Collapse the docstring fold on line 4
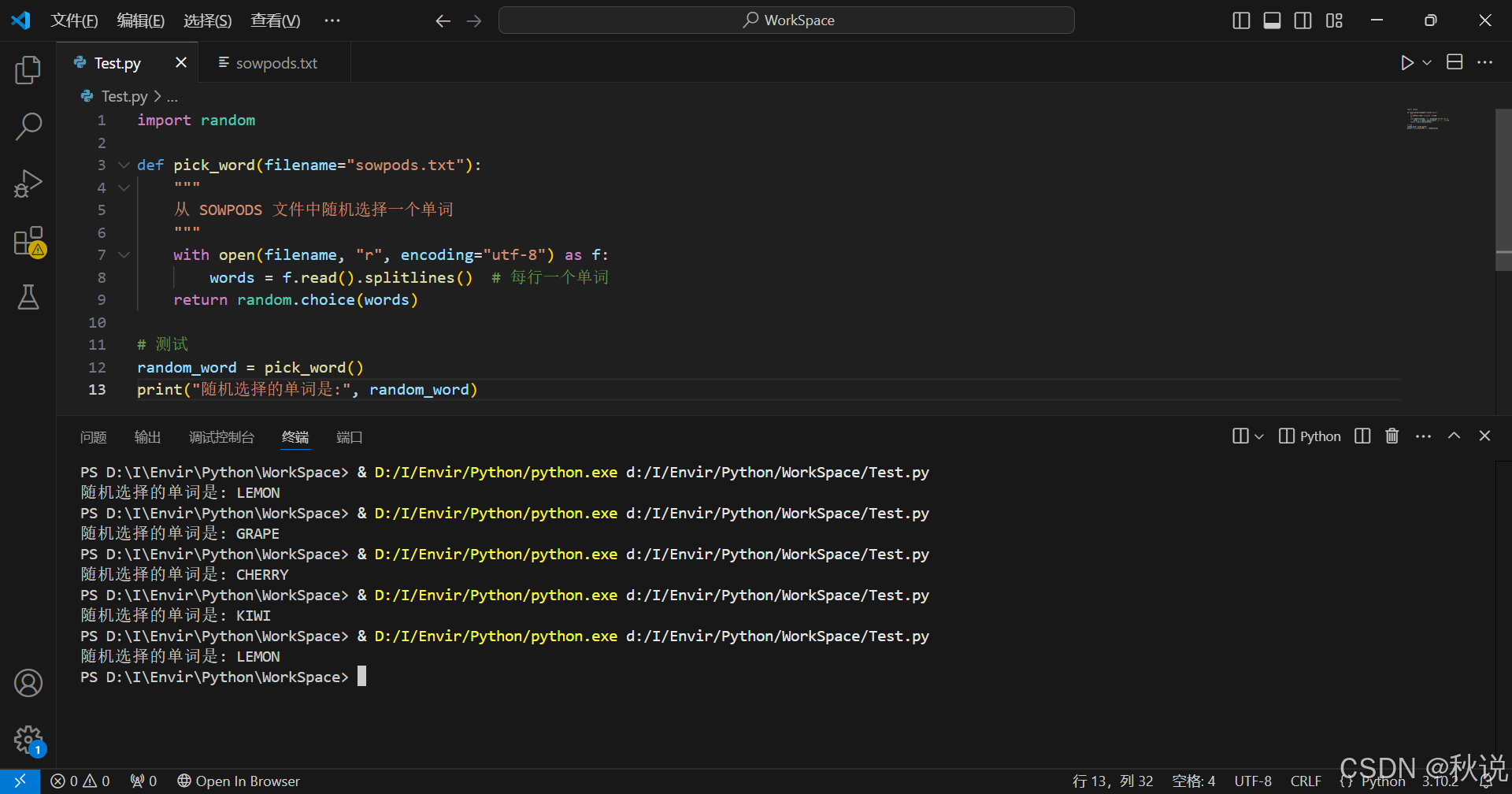The height and width of the screenshot is (794, 1512). pos(124,187)
